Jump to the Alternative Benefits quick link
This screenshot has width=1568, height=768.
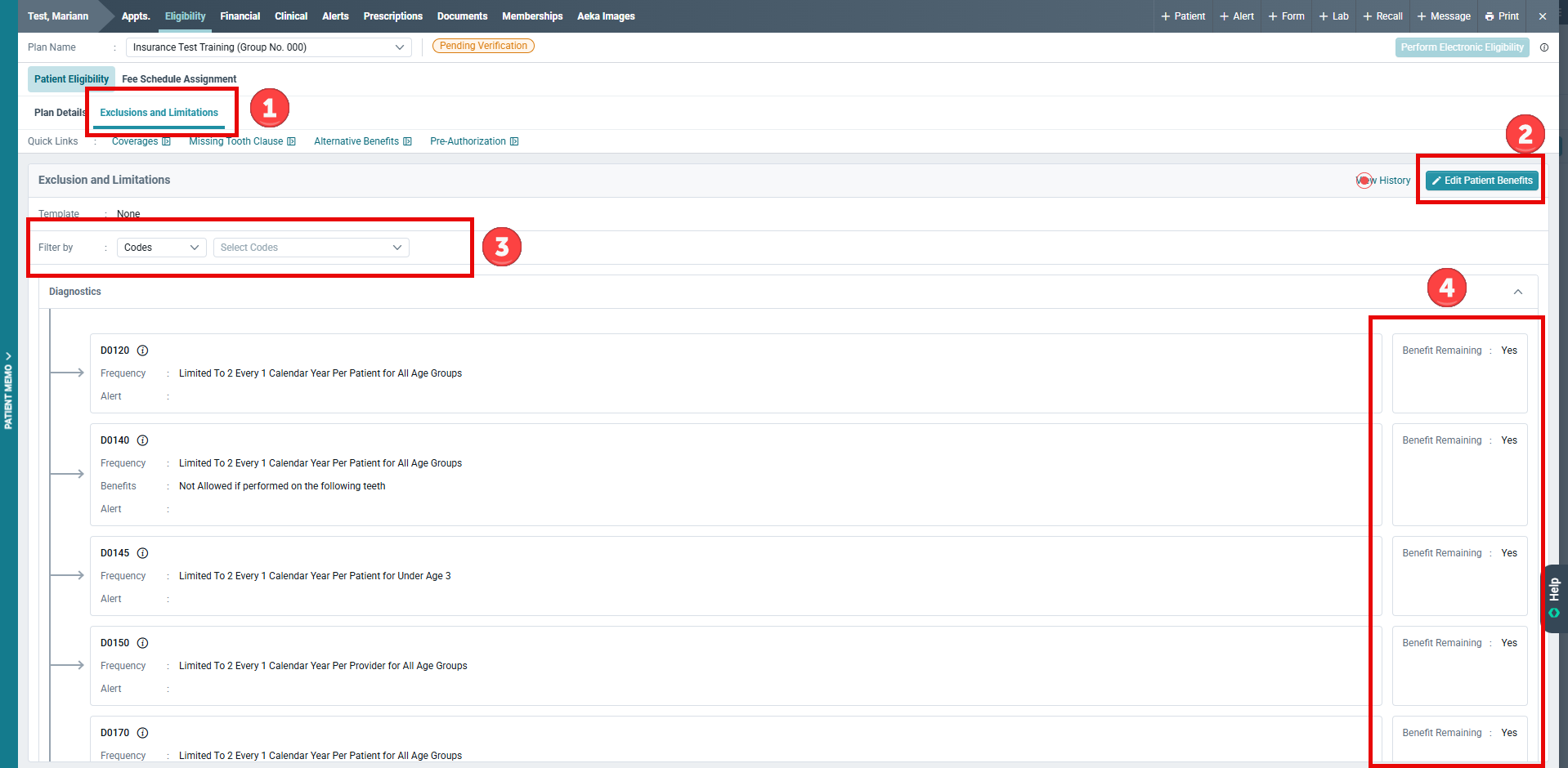tap(363, 141)
